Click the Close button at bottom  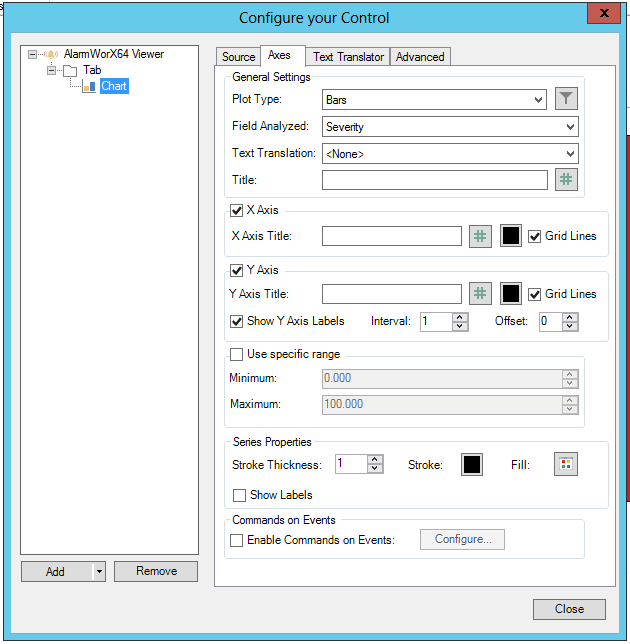[569, 609]
